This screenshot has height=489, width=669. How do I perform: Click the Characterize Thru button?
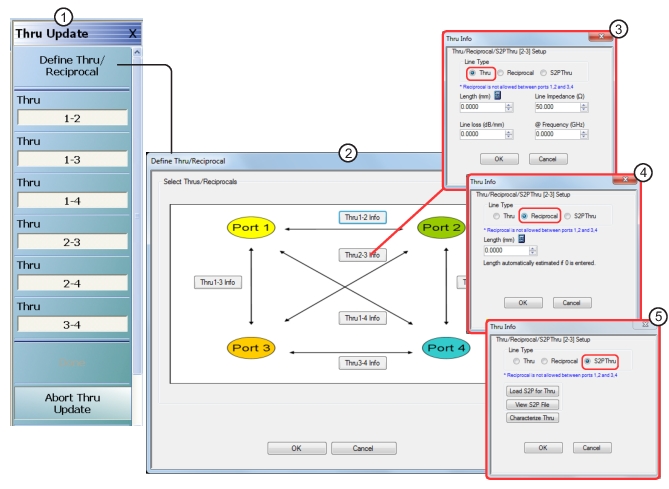[x=532, y=418]
